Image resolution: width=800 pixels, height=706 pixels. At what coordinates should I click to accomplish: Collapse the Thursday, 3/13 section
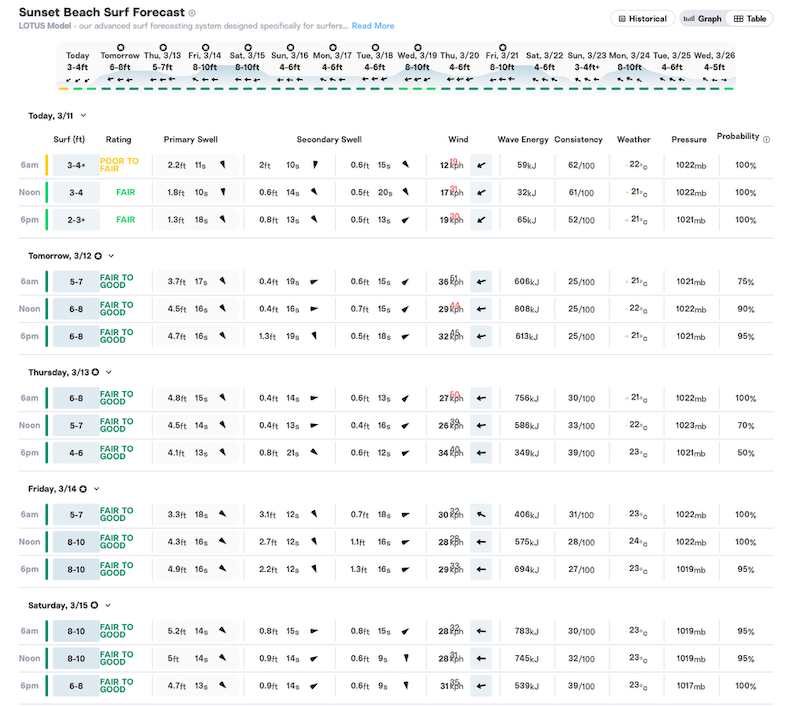[x=108, y=372]
